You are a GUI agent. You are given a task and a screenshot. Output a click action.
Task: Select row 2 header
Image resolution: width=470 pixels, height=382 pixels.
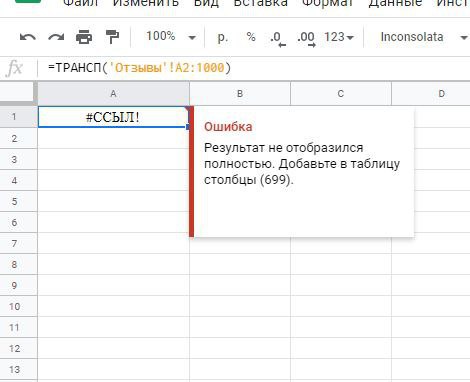[18, 138]
